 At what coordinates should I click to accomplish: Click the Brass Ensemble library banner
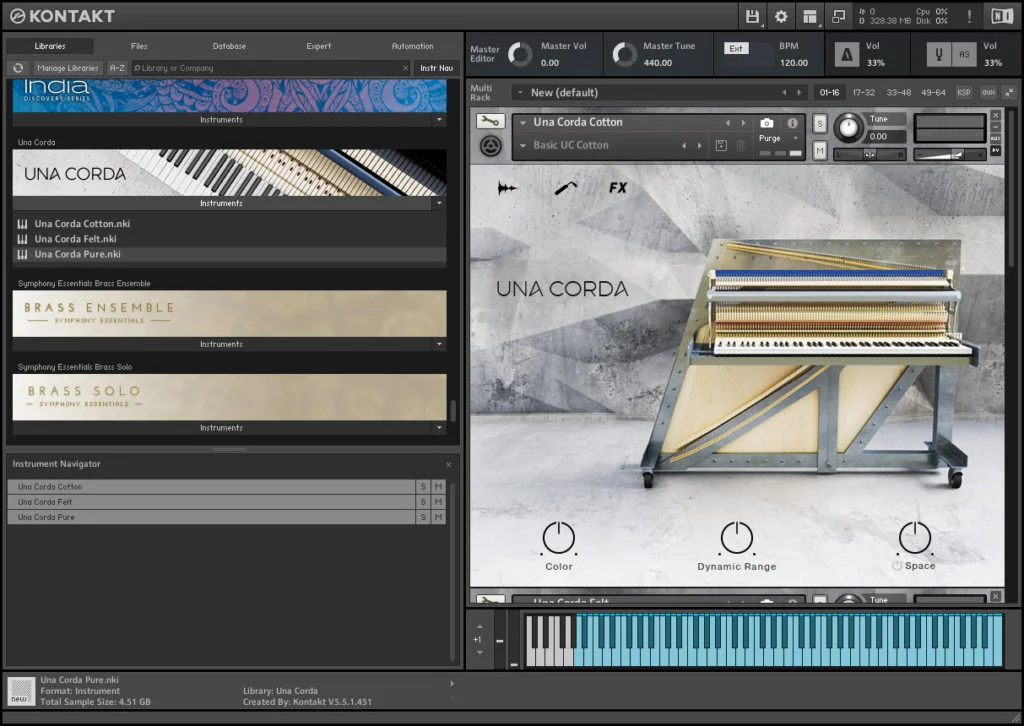[x=229, y=313]
